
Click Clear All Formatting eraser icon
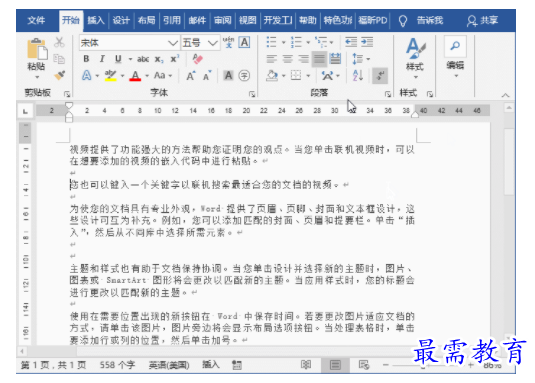pos(197,59)
